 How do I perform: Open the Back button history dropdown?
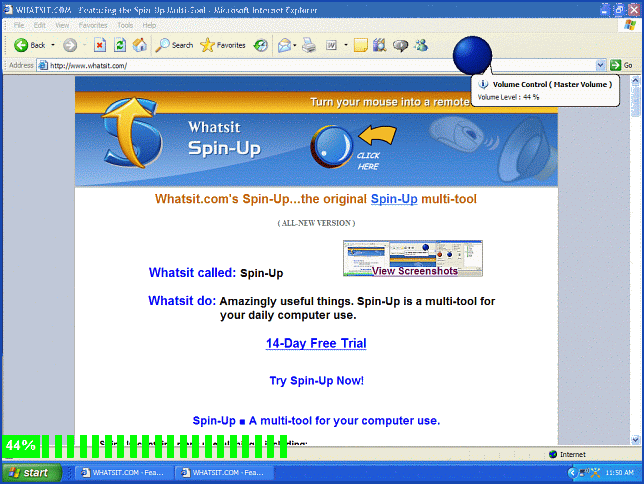[53, 45]
